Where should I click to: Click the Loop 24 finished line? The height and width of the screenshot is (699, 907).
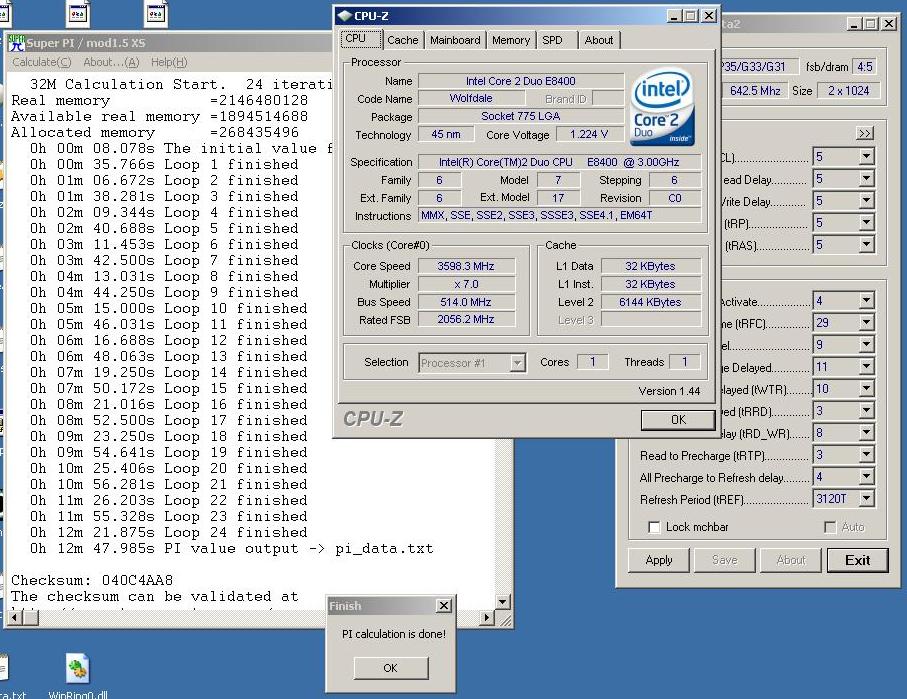[x=168, y=532]
